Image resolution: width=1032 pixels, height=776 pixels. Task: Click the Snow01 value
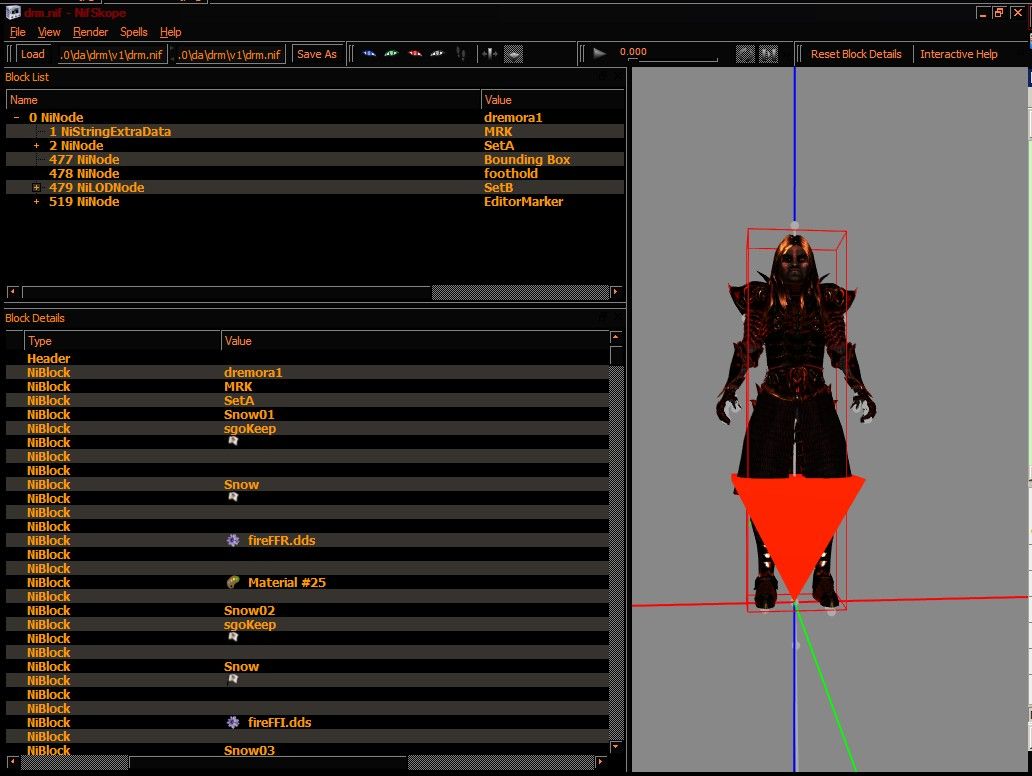click(x=249, y=415)
